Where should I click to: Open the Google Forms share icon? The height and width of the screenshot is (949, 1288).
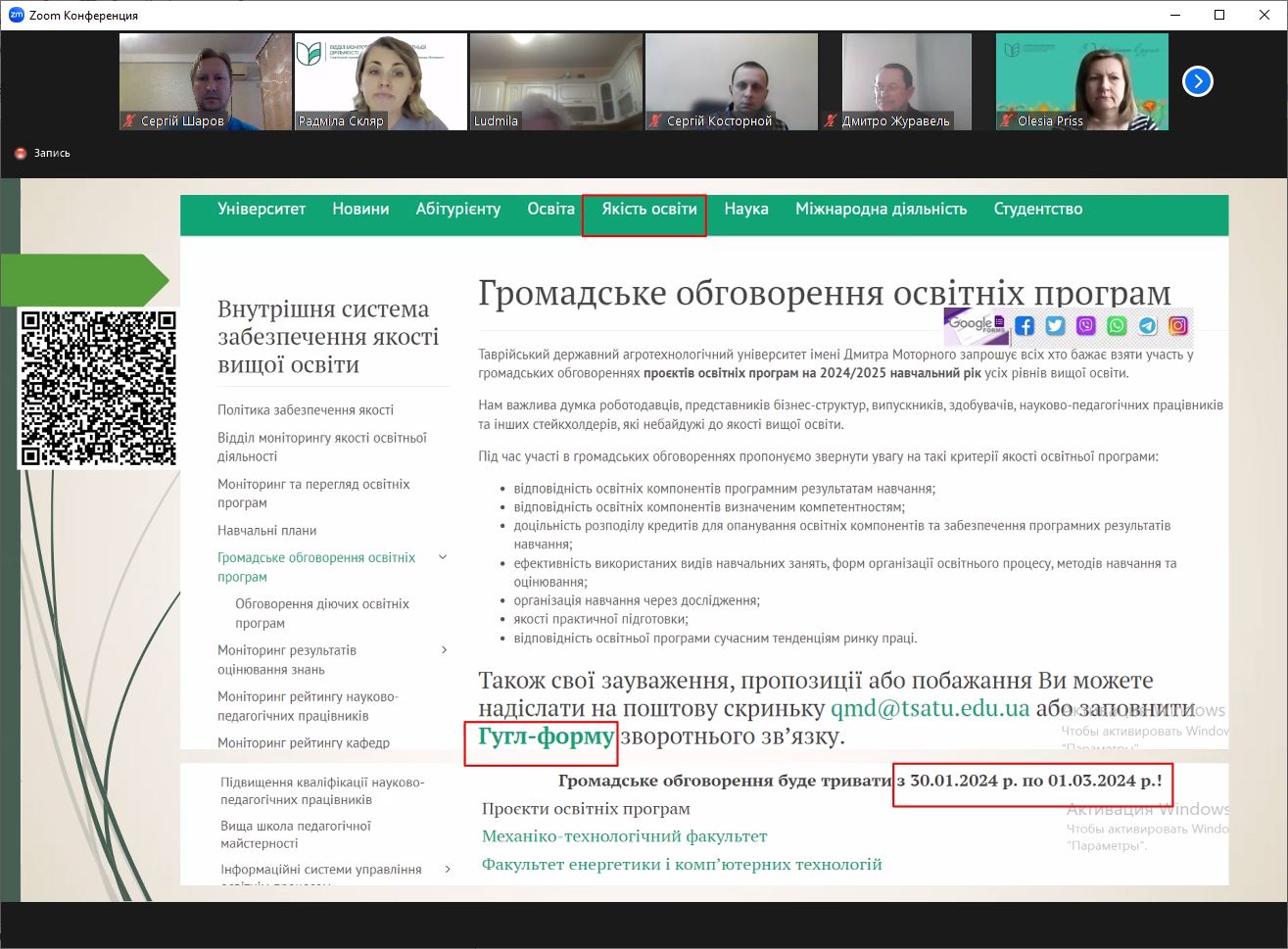point(976,325)
